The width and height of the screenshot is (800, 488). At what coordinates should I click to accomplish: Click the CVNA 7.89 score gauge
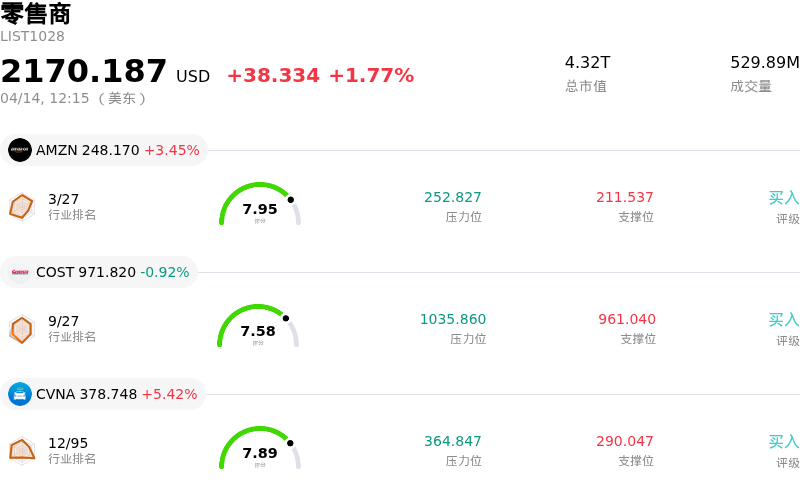coord(260,450)
